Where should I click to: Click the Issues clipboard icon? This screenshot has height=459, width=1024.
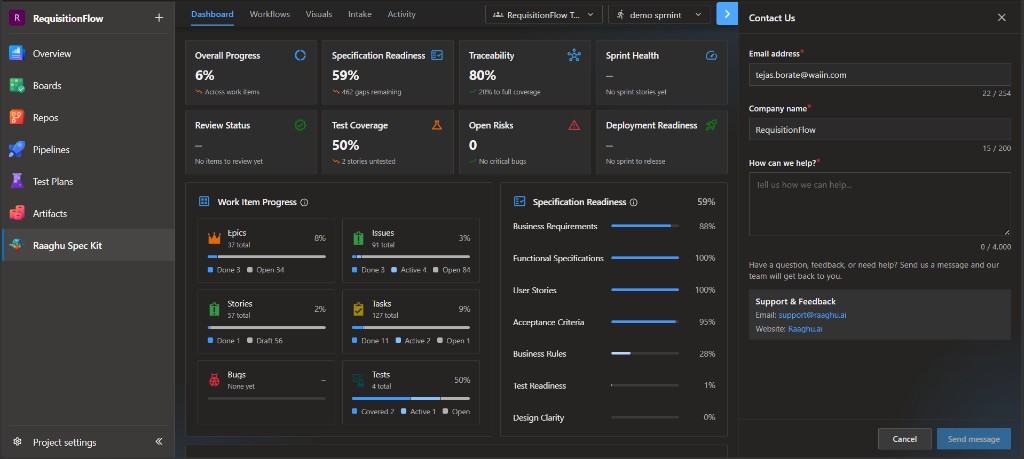coord(359,238)
